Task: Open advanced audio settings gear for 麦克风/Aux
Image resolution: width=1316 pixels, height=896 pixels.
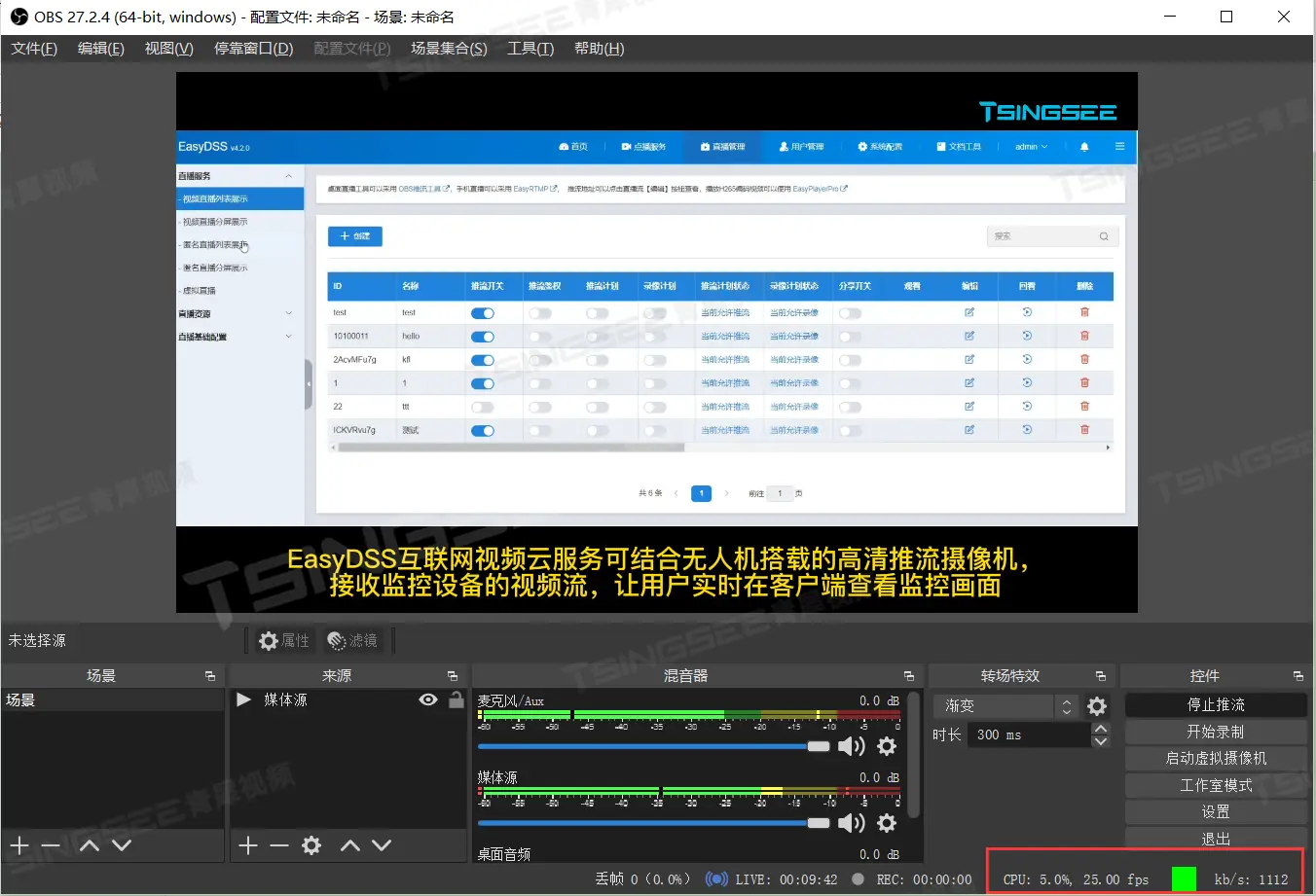Action: point(886,745)
